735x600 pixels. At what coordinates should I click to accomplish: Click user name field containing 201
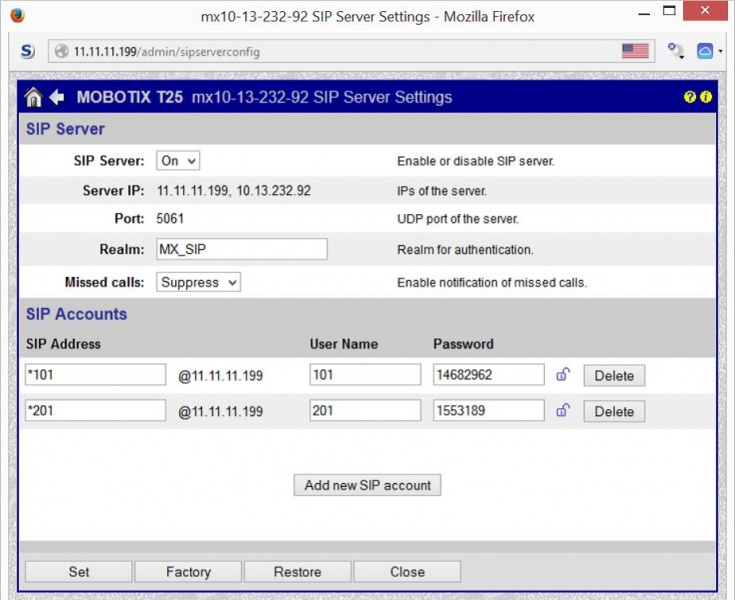click(x=365, y=411)
